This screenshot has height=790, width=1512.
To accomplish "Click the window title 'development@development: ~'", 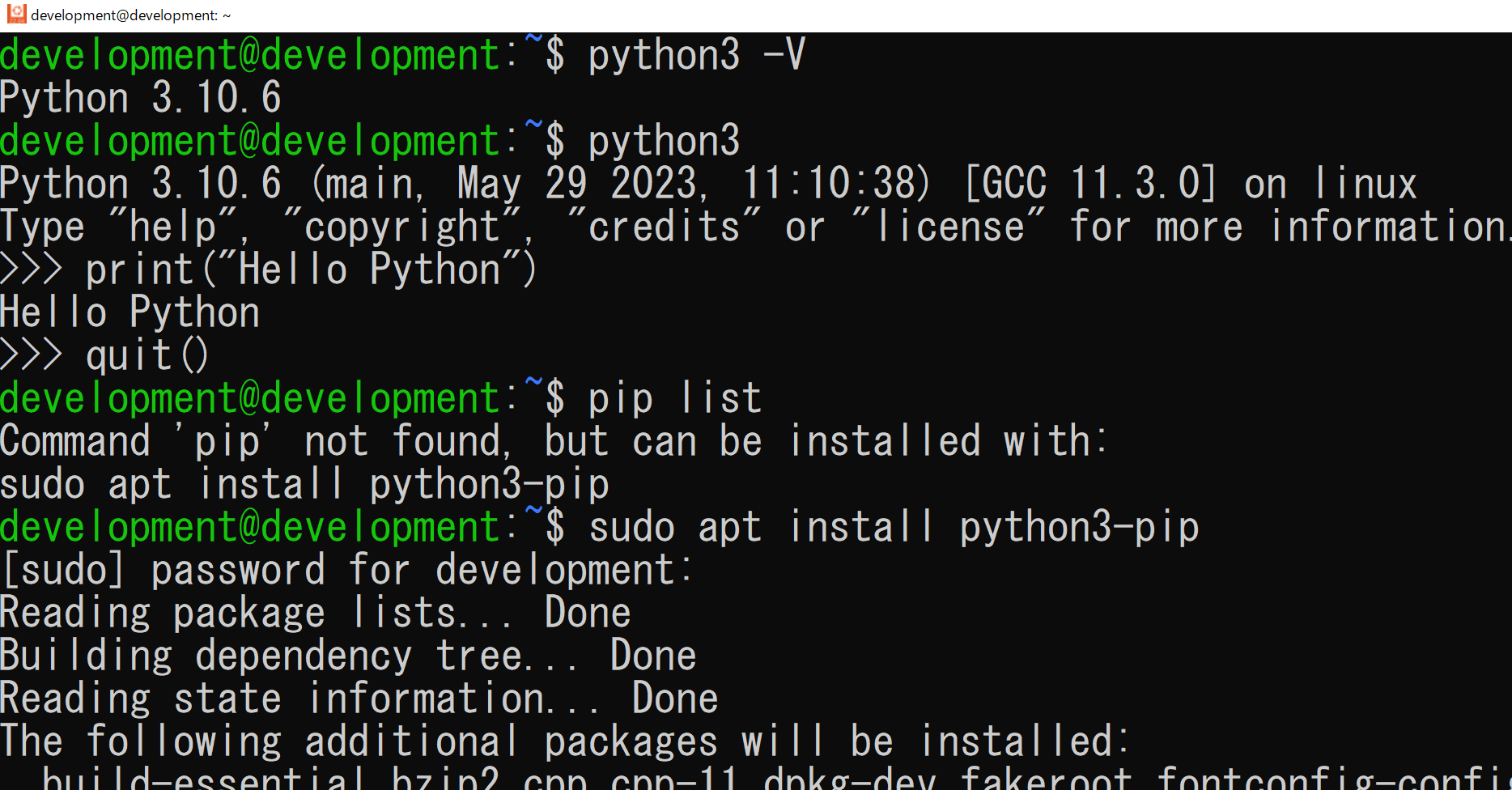I will [131, 15].
